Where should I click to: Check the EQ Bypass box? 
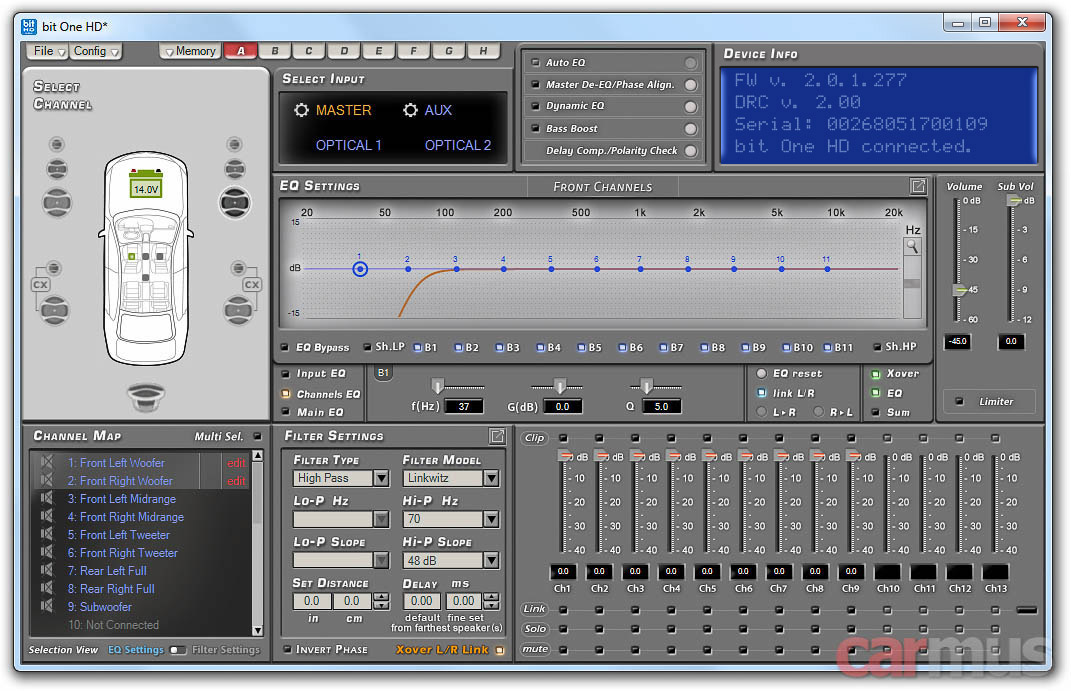tap(285, 347)
